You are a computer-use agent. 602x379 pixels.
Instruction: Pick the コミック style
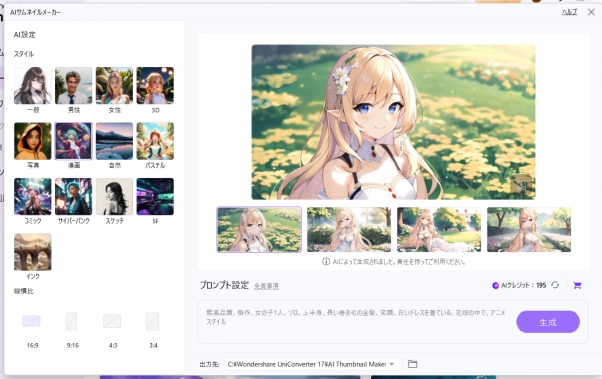point(33,196)
